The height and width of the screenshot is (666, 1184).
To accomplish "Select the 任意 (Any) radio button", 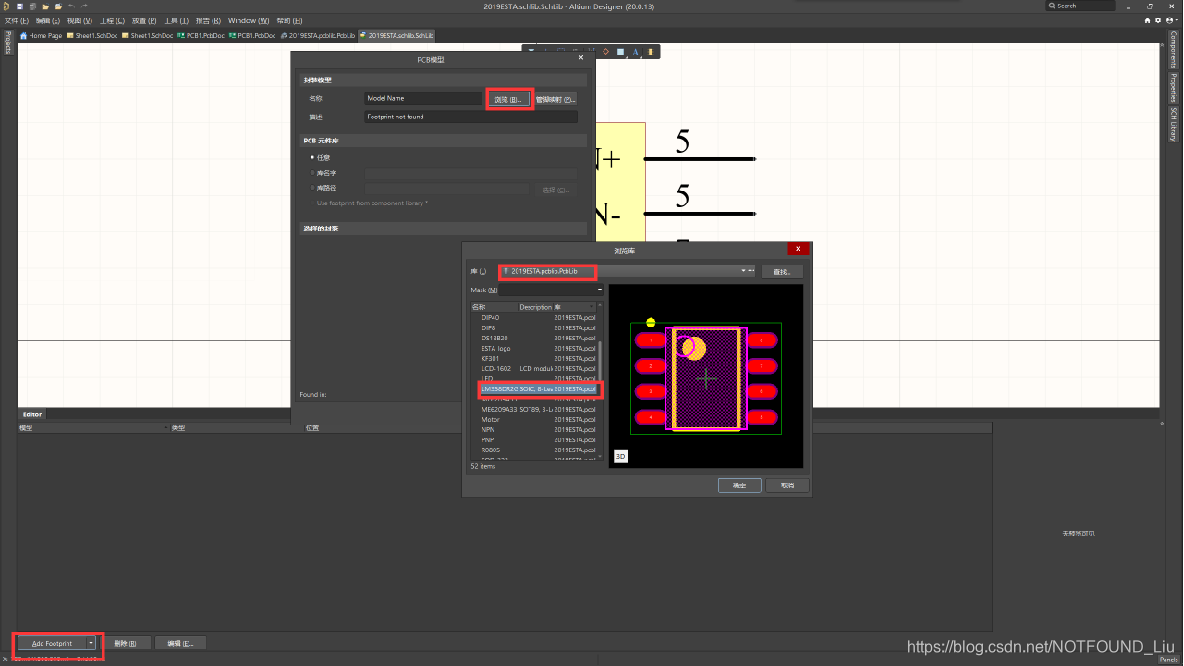I will [312, 157].
